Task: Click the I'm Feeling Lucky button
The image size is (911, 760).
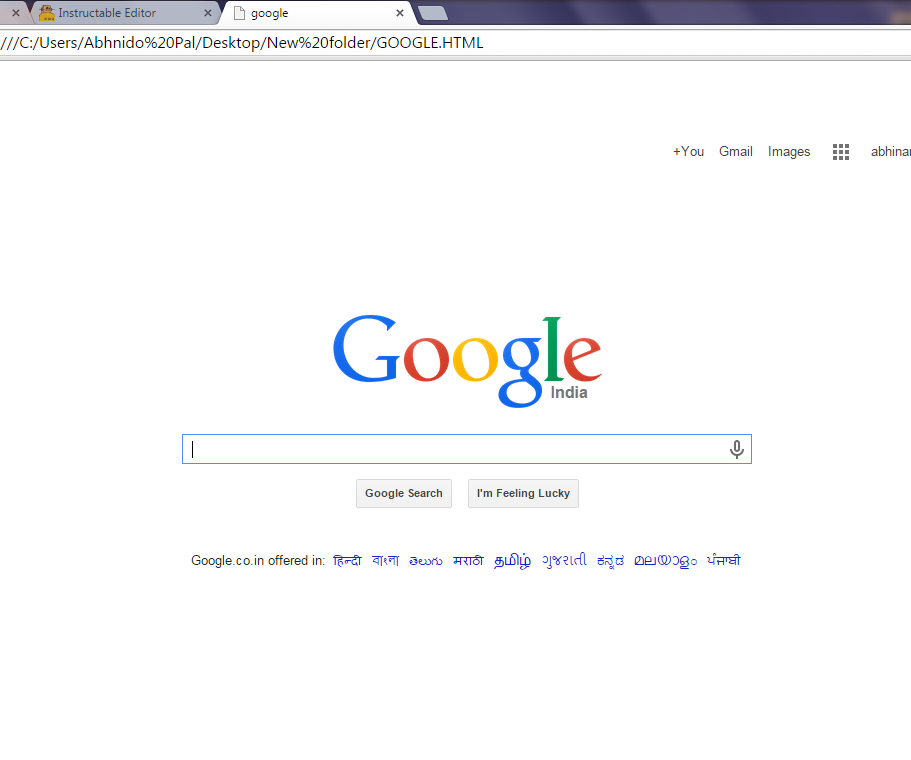Action: pos(523,493)
